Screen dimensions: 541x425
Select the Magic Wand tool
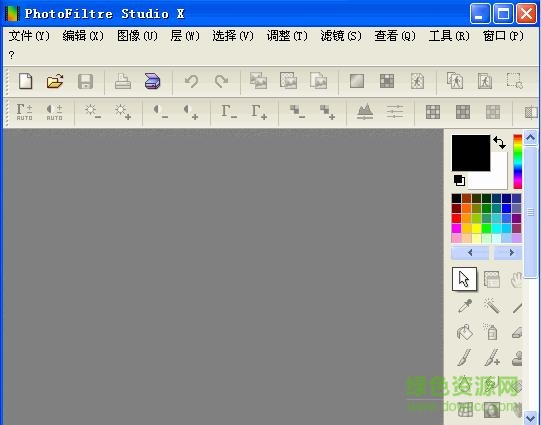pos(491,306)
